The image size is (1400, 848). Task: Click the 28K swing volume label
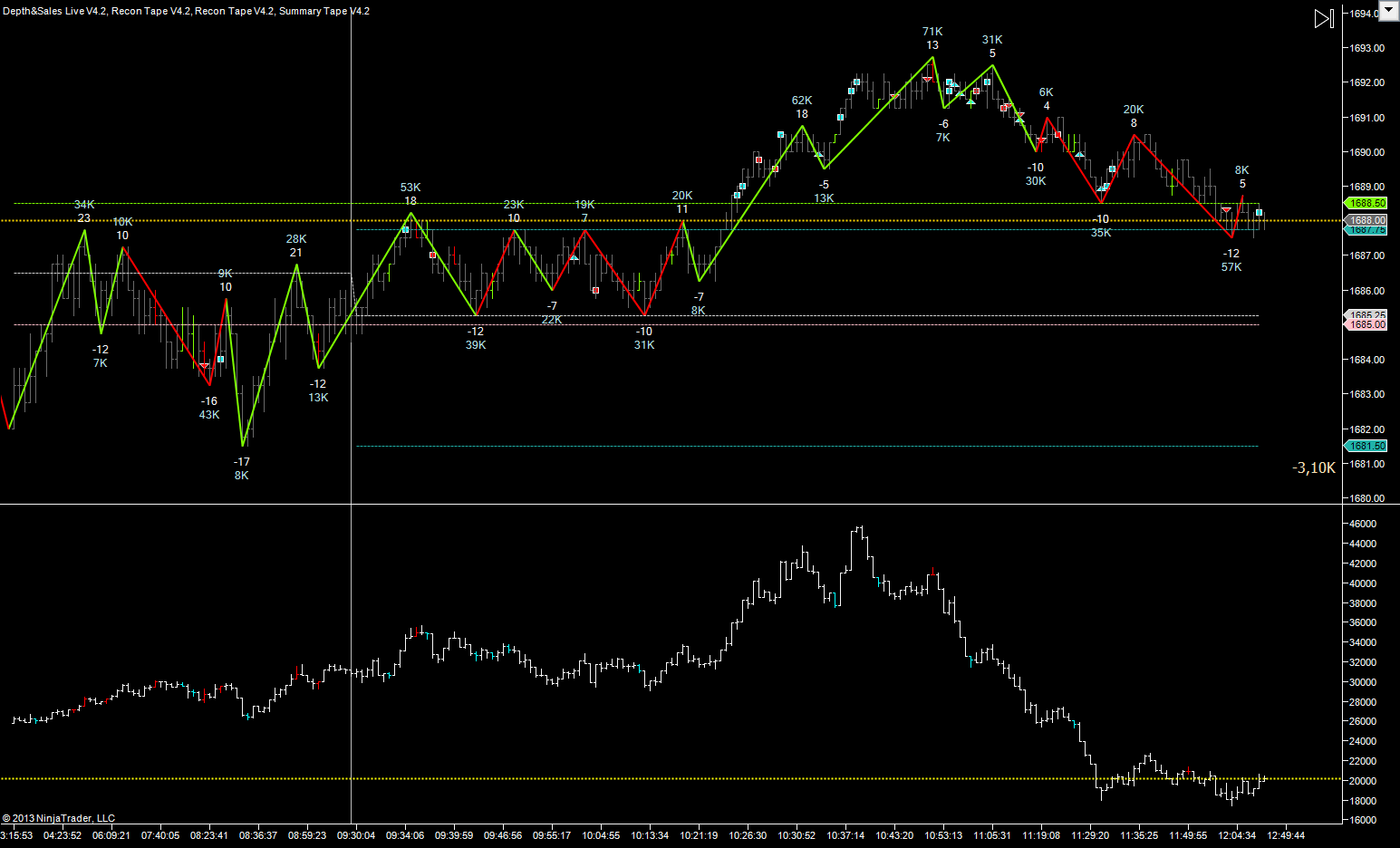click(296, 239)
